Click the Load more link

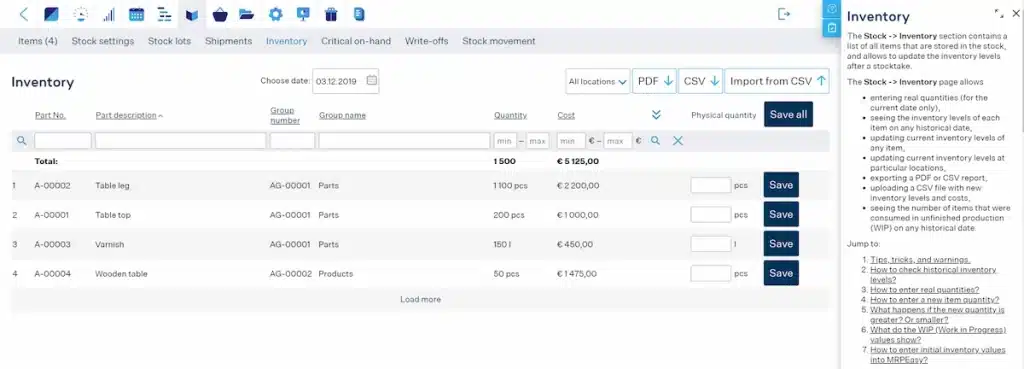pyautogui.click(x=421, y=299)
